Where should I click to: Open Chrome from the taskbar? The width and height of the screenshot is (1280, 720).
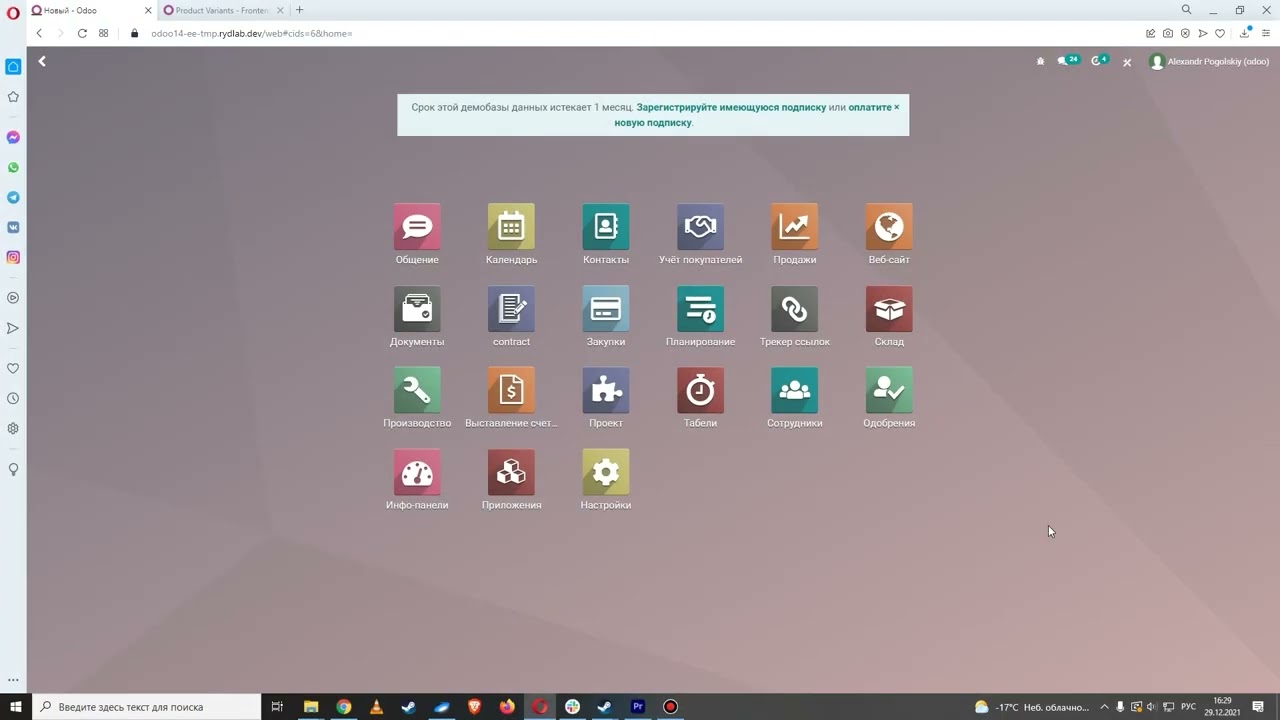tap(343, 707)
